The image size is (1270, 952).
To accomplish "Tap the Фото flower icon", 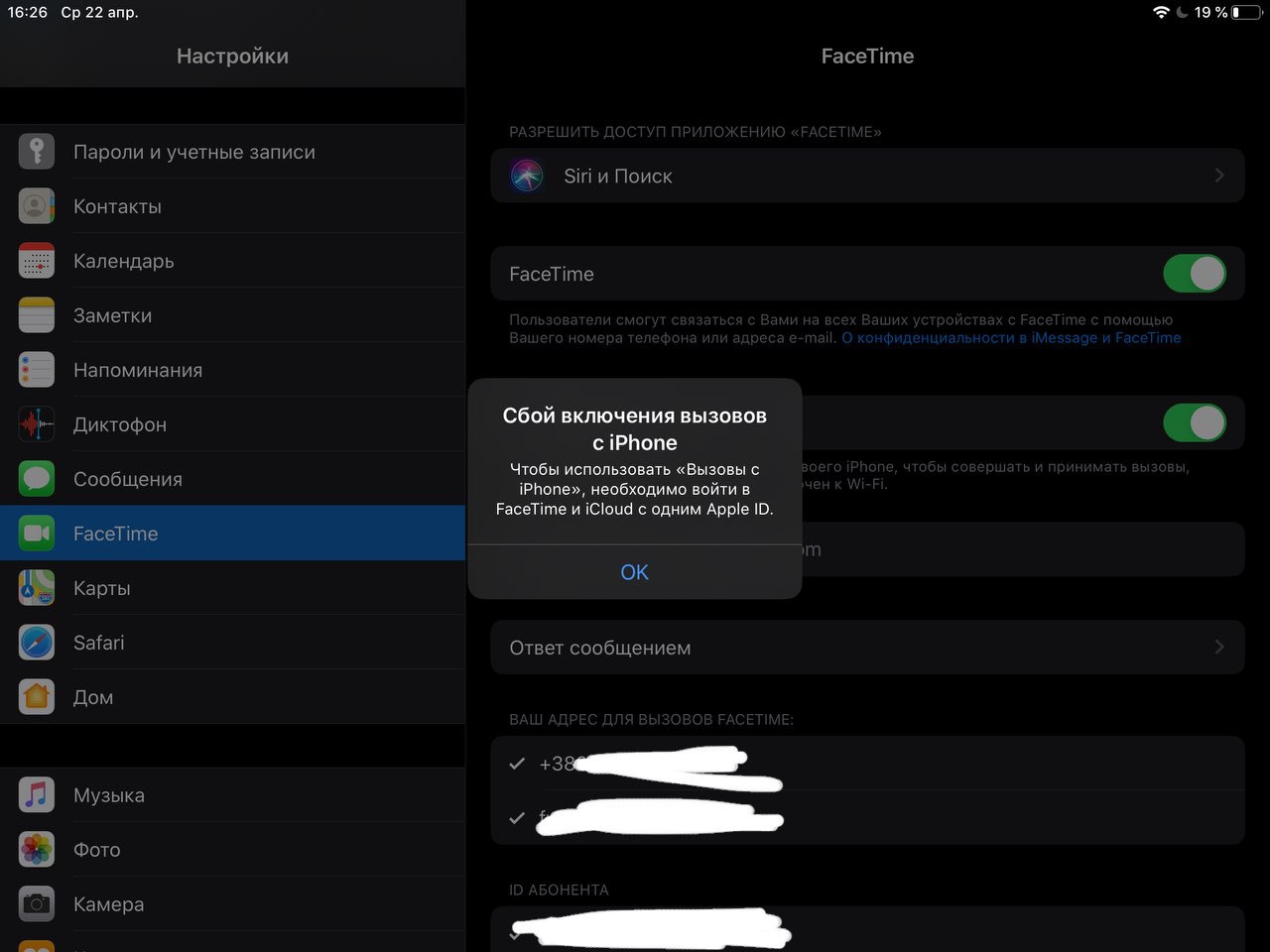I will click(37, 850).
